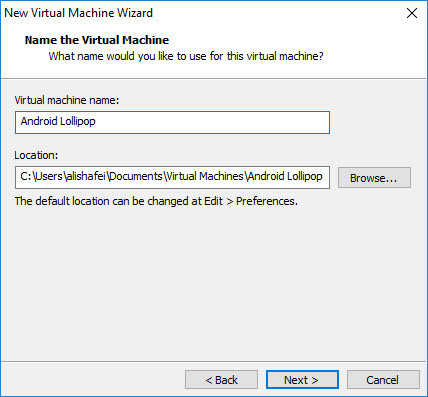Focus the Virtual machine name field
Viewport: 428px width, 397px height.
pyautogui.click(x=172, y=123)
